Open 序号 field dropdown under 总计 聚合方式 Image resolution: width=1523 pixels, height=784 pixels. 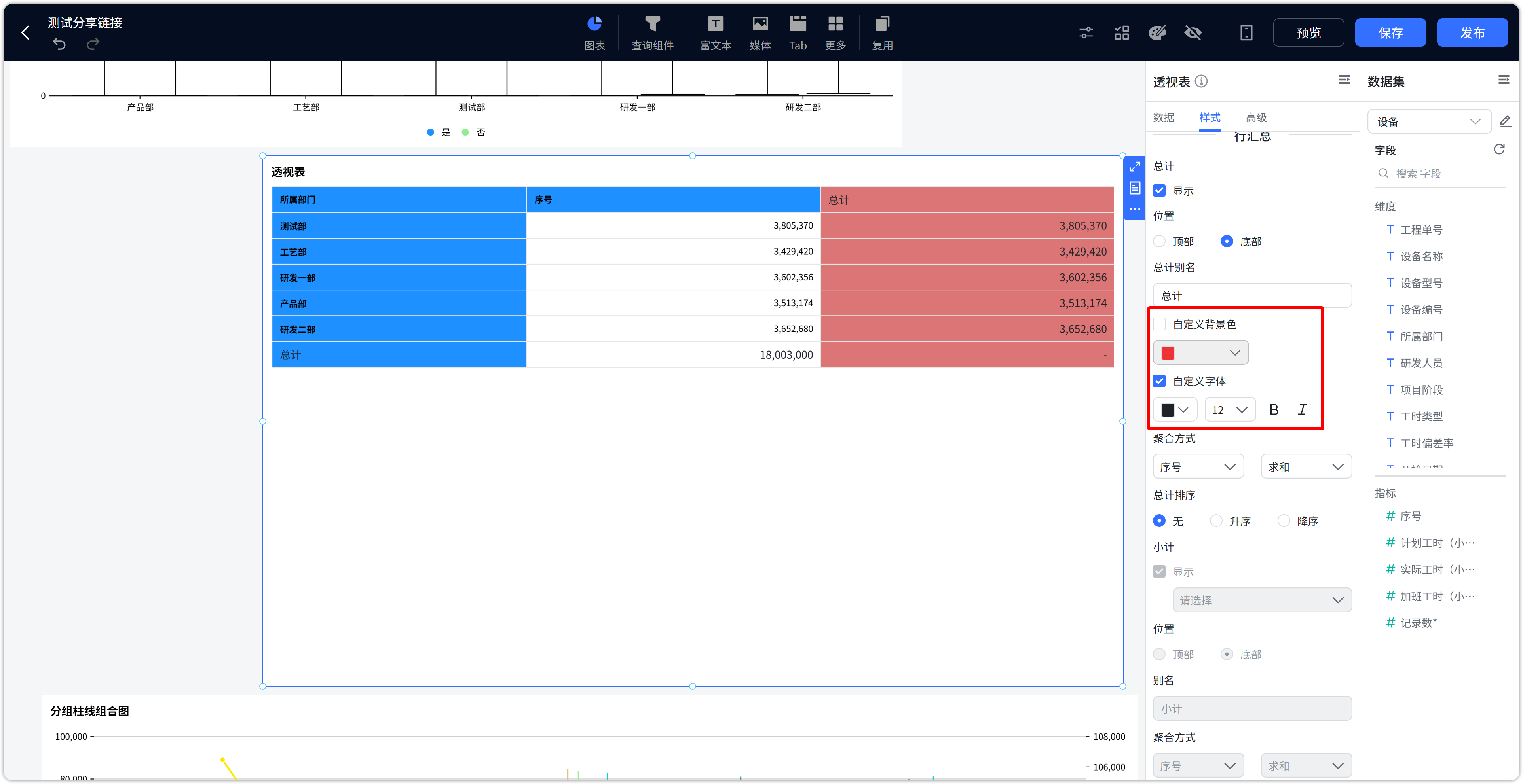[1198, 467]
